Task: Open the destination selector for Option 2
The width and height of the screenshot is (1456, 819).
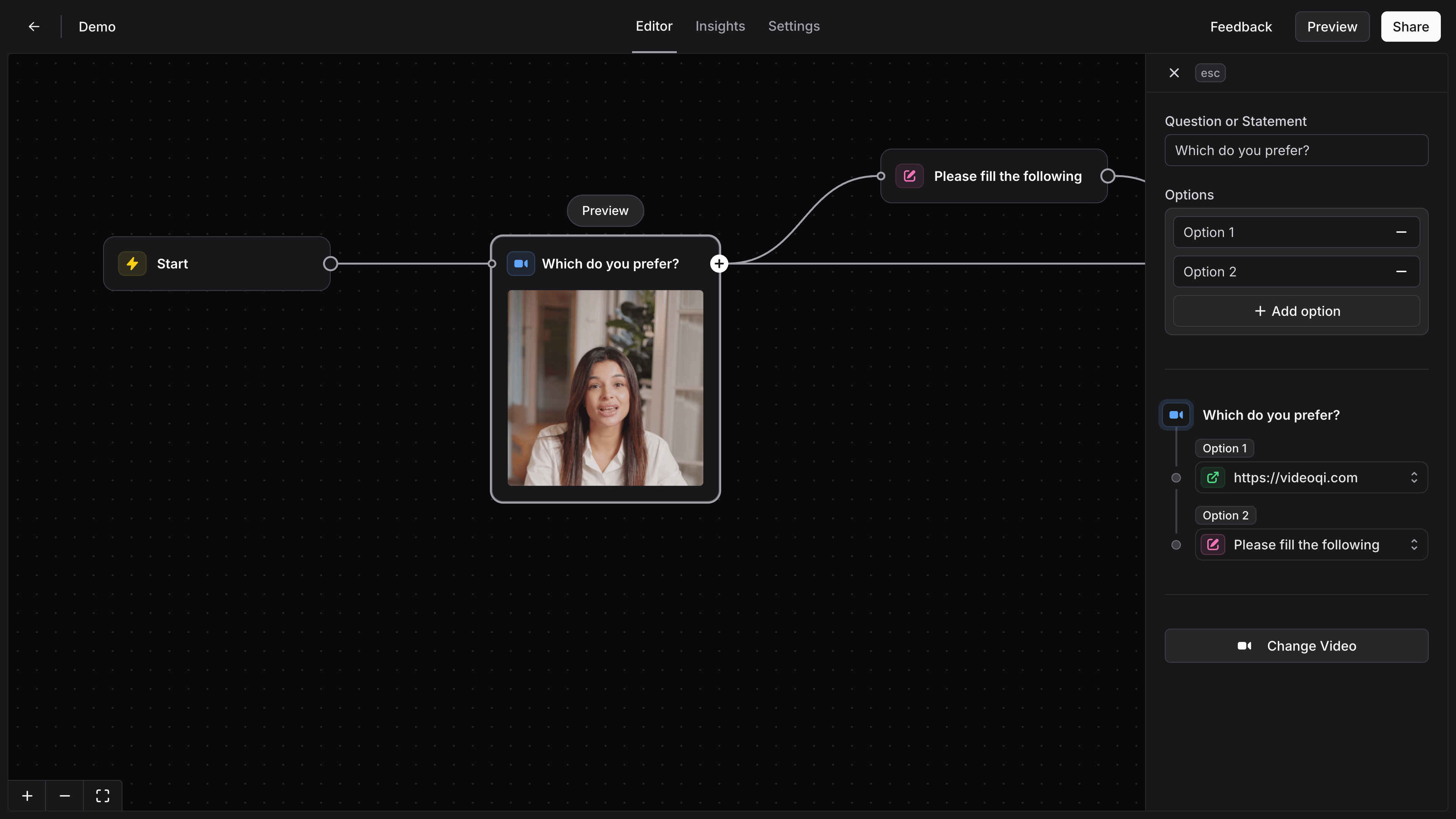Action: click(1414, 544)
